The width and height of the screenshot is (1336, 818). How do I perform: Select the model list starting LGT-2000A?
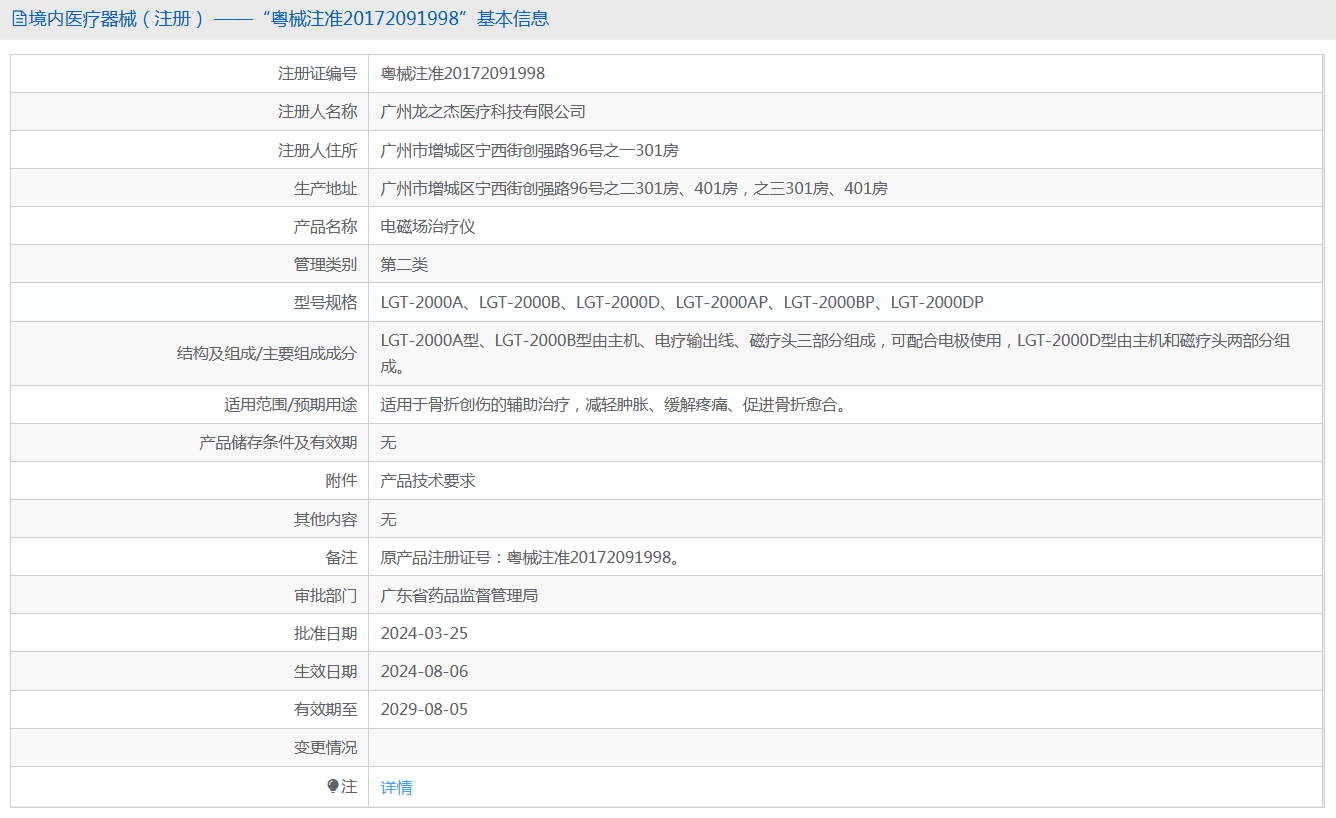click(x=683, y=302)
